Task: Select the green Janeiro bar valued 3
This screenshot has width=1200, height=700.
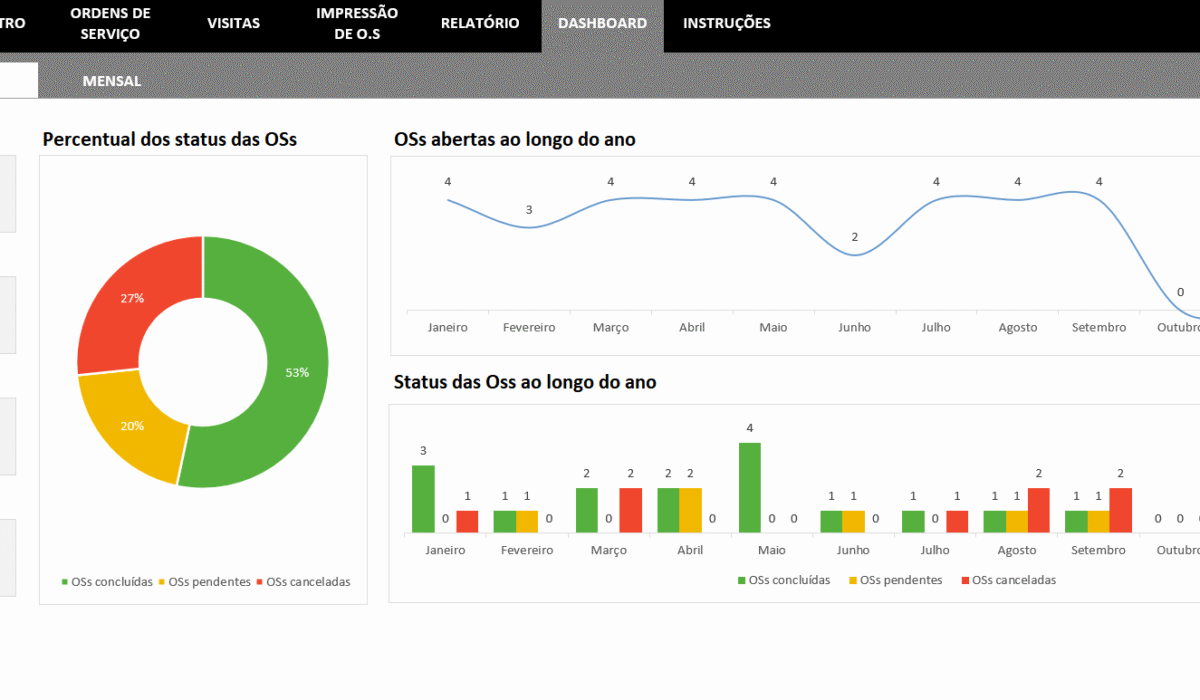Action: click(x=423, y=499)
